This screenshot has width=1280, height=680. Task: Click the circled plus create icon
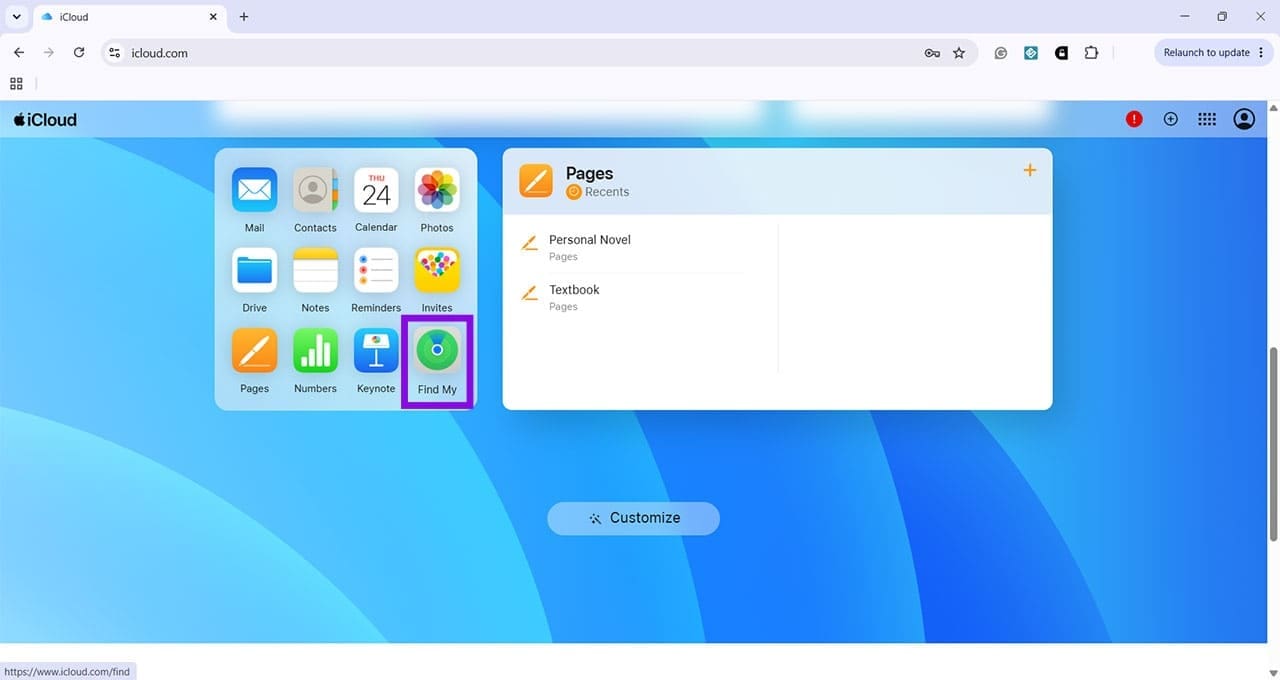click(x=1171, y=119)
